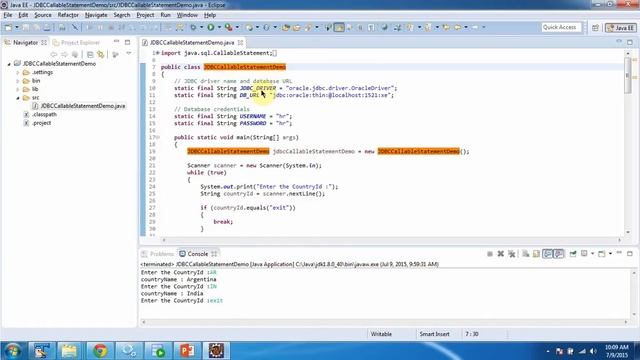The width and height of the screenshot is (640, 360).
Task: Click the green Run button in toolbar
Action: 211,27
